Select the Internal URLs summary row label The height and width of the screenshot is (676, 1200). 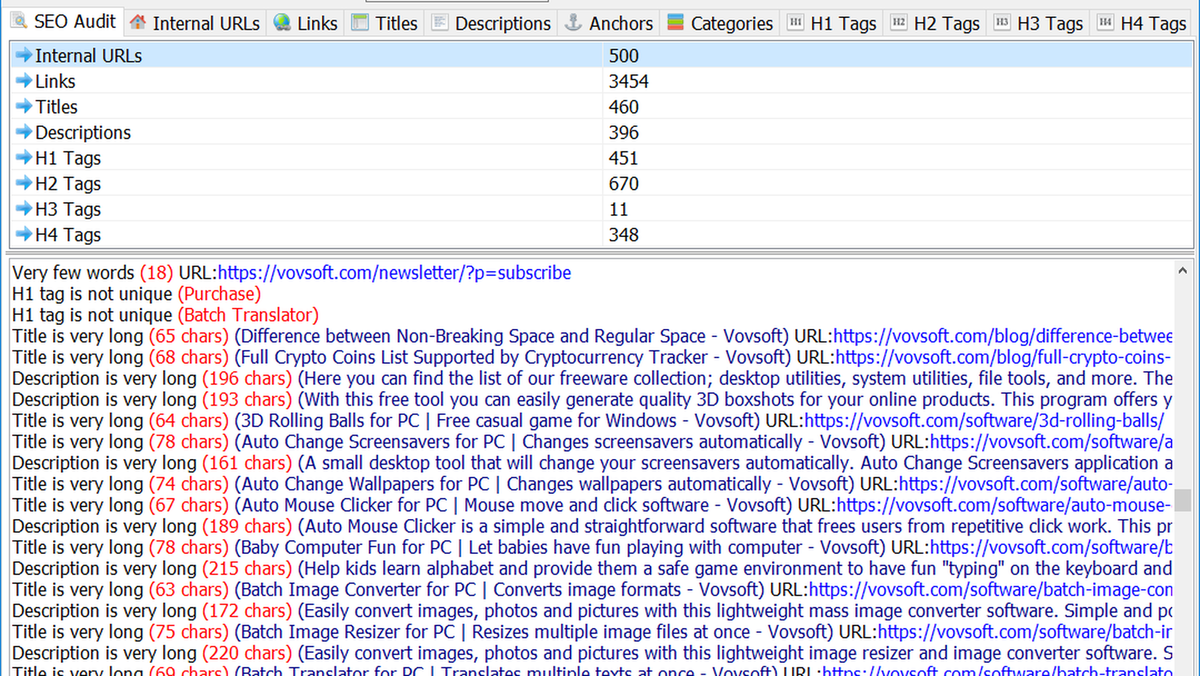(x=88, y=56)
